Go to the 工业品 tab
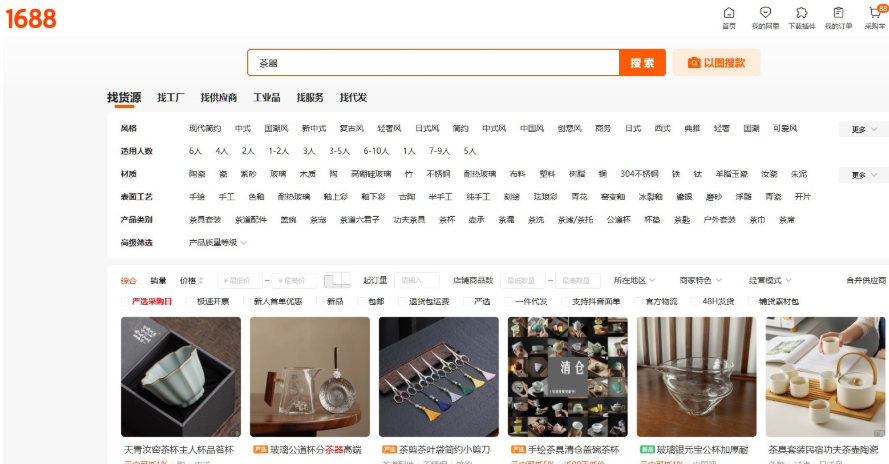The image size is (889, 464). click(267, 98)
